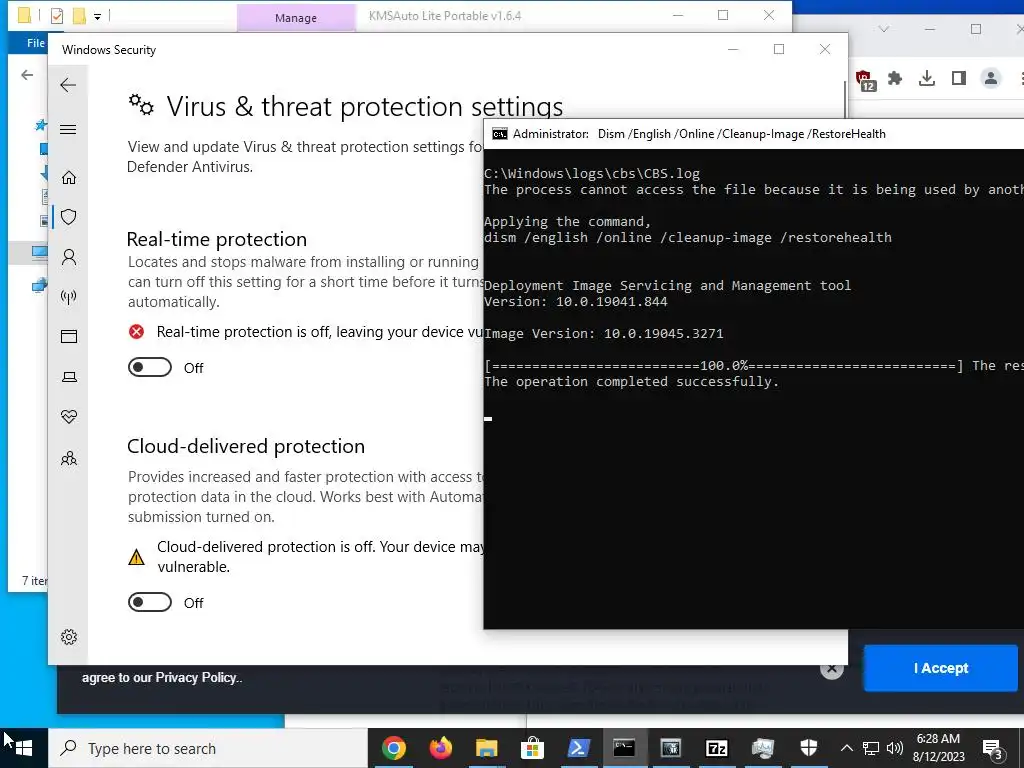Dismiss the privacy banner with X
Screen dimensions: 1024x768
pos(832,667)
